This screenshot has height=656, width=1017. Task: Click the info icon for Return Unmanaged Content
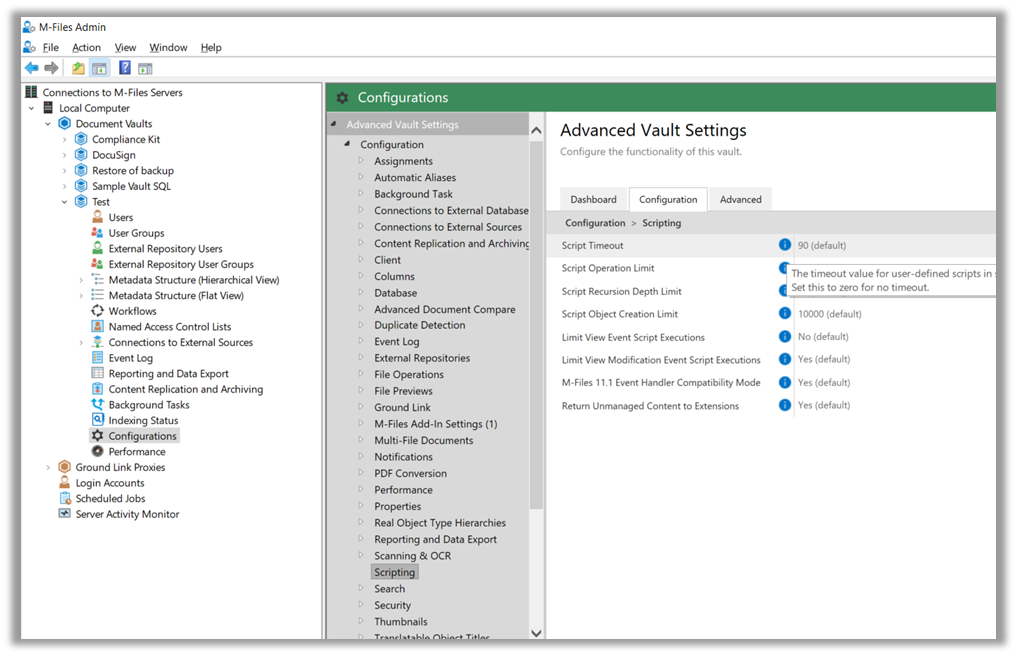pos(785,405)
